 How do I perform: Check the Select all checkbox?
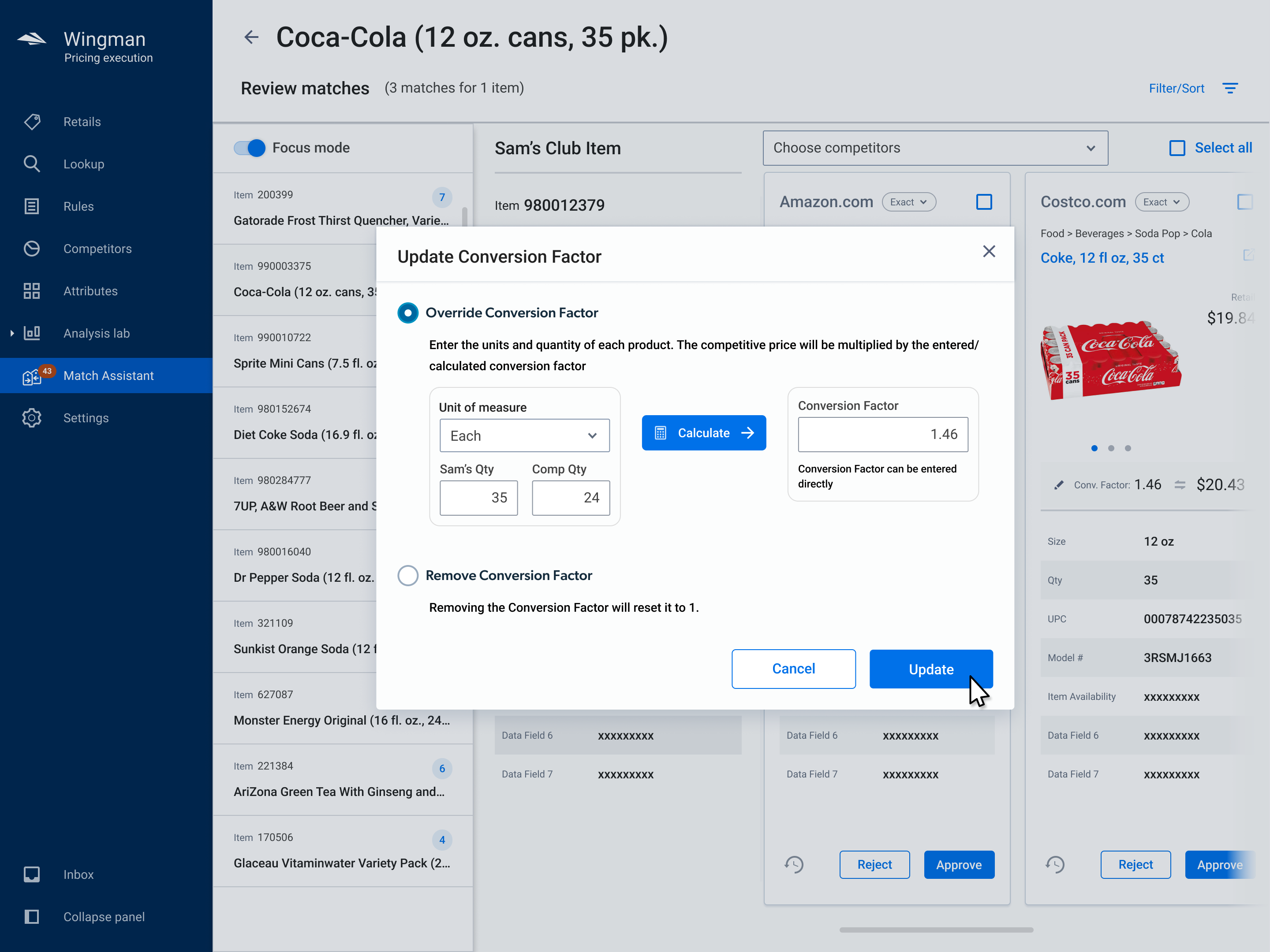(x=1177, y=148)
